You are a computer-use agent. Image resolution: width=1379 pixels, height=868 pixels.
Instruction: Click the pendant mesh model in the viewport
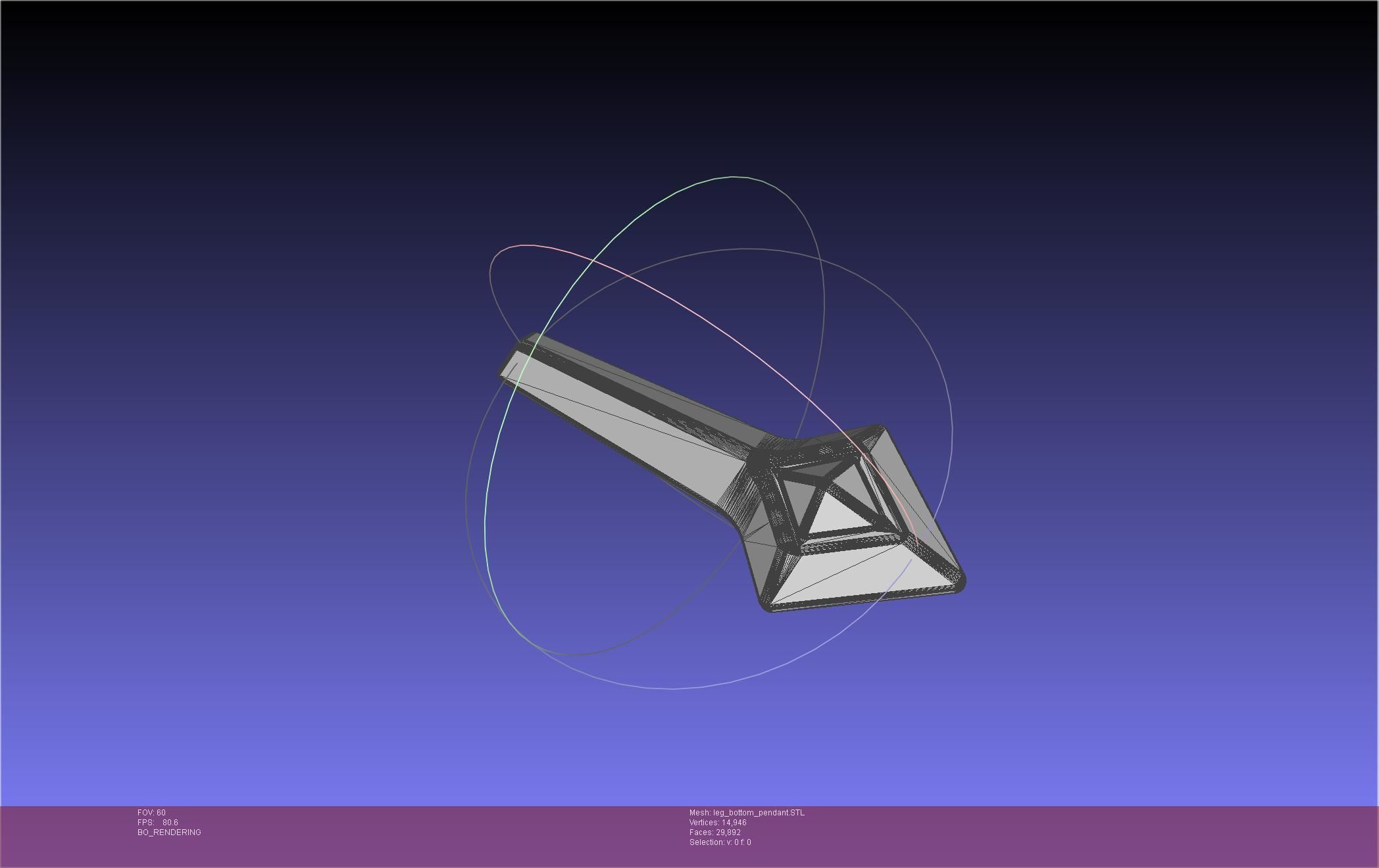pos(732,473)
